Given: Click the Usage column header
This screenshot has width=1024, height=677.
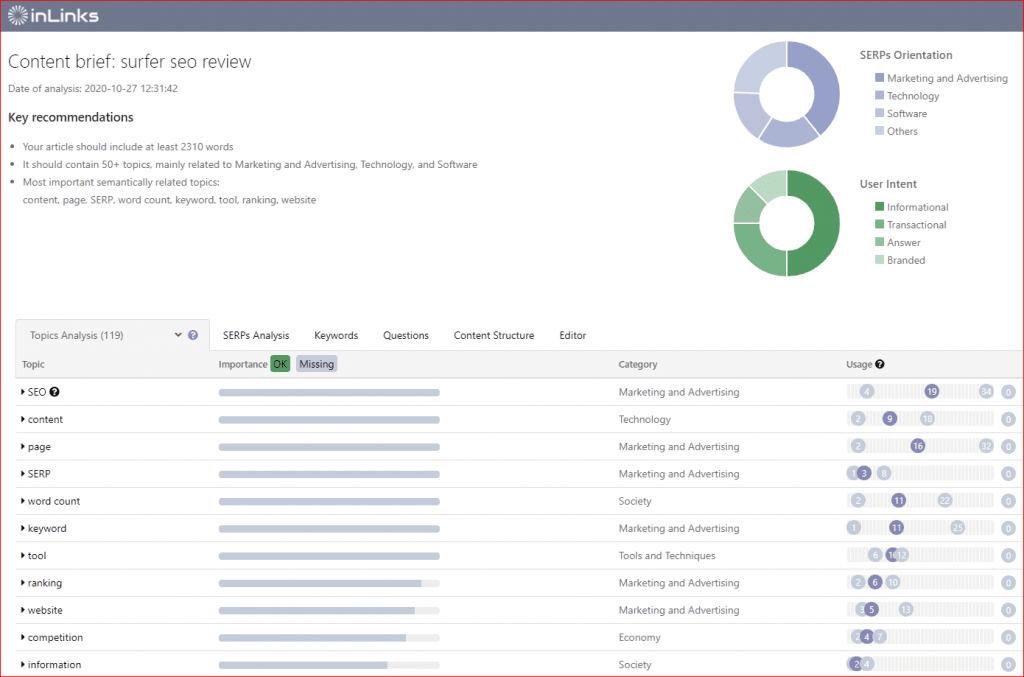Looking at the screenshot, I should point(859,364).
